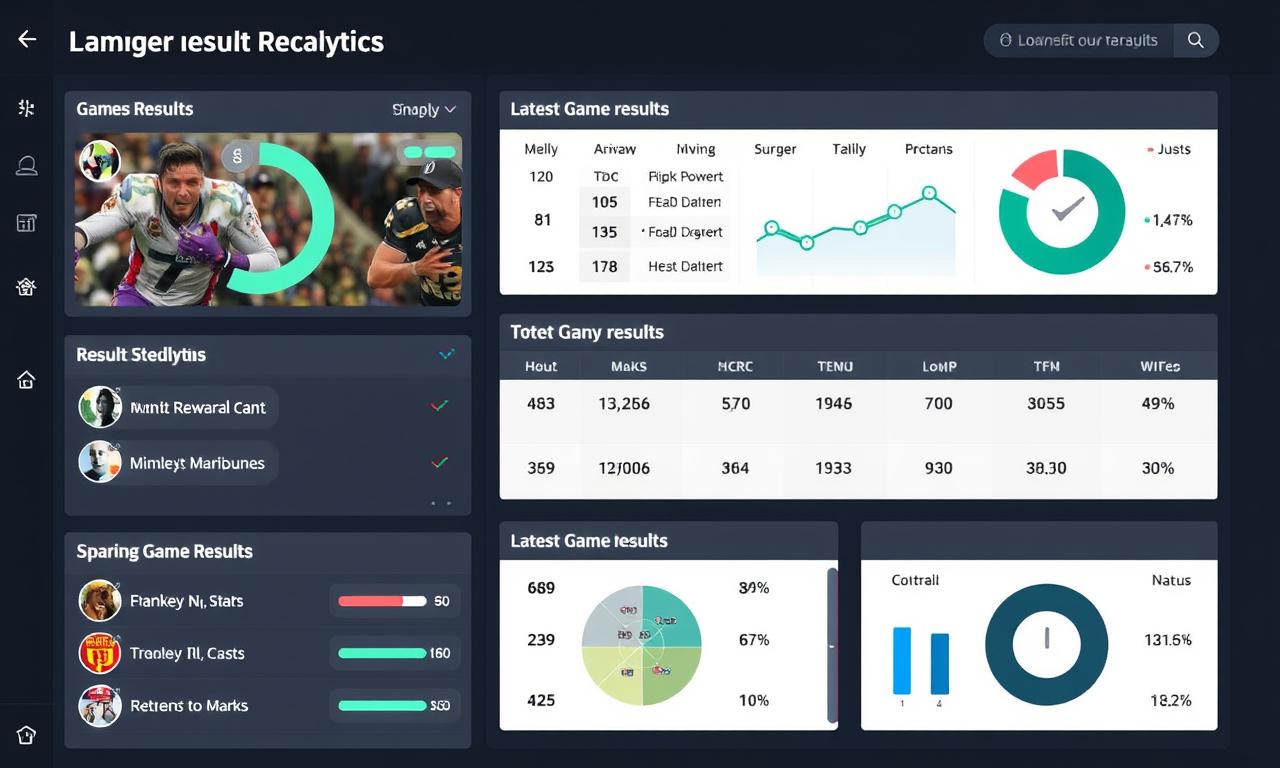Click the top sparkle sidebar icon

click(27, 108)
